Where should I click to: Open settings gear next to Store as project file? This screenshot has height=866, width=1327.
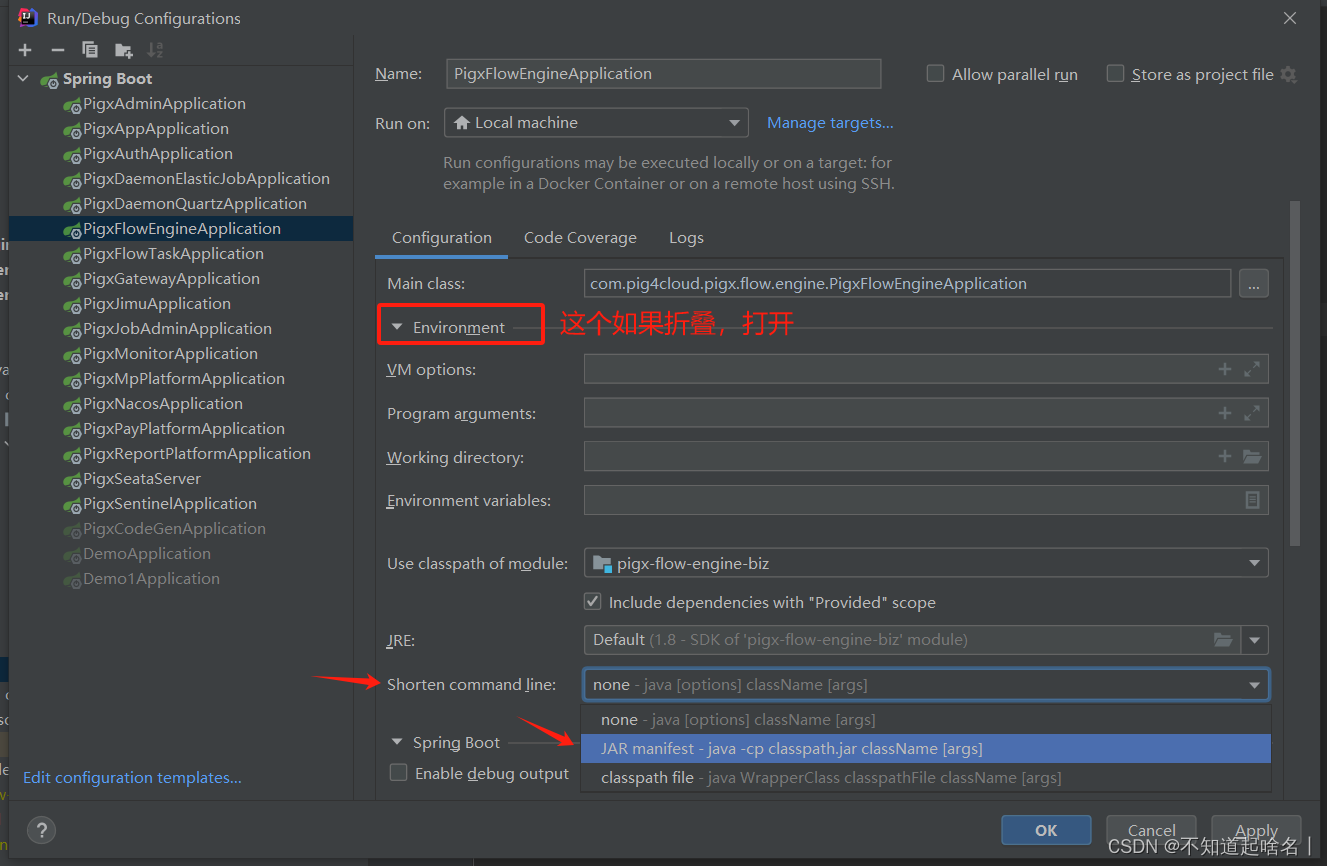(1288, 74)
